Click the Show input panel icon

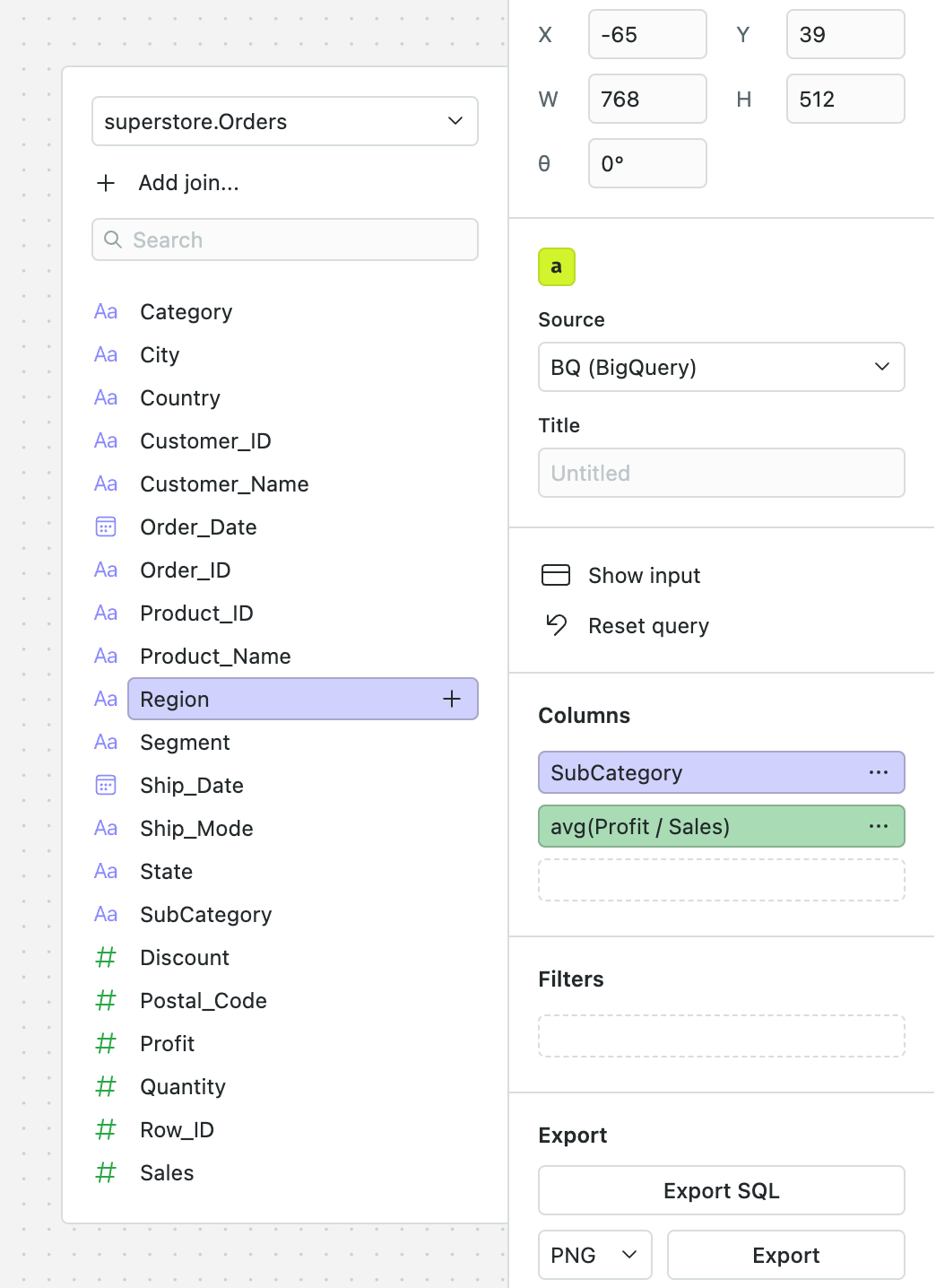point(556,575)
